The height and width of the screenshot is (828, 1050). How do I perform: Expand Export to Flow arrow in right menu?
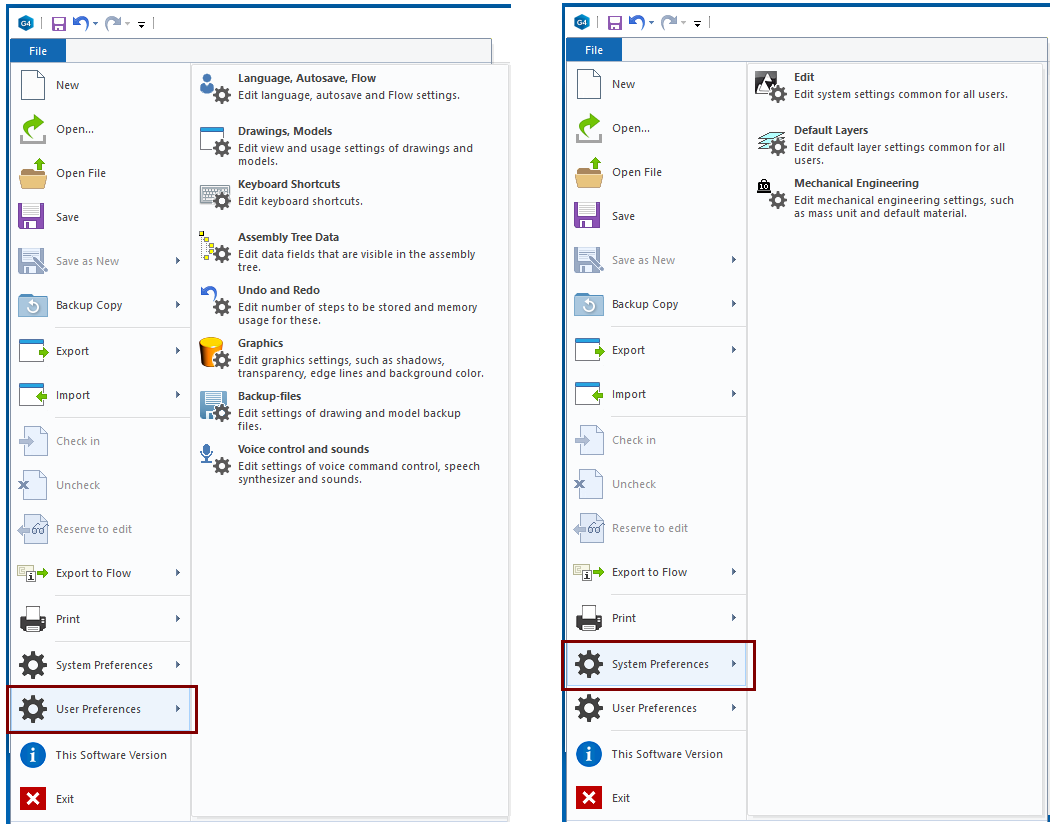click(734, 572)
